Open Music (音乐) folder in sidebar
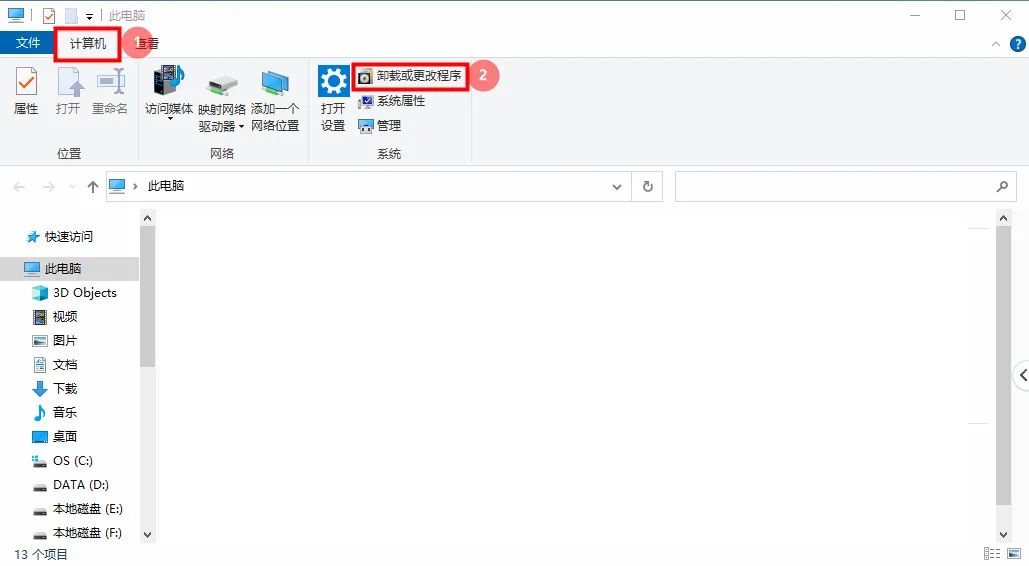Screen dimensions: 1029x566 tap(56, 413)
